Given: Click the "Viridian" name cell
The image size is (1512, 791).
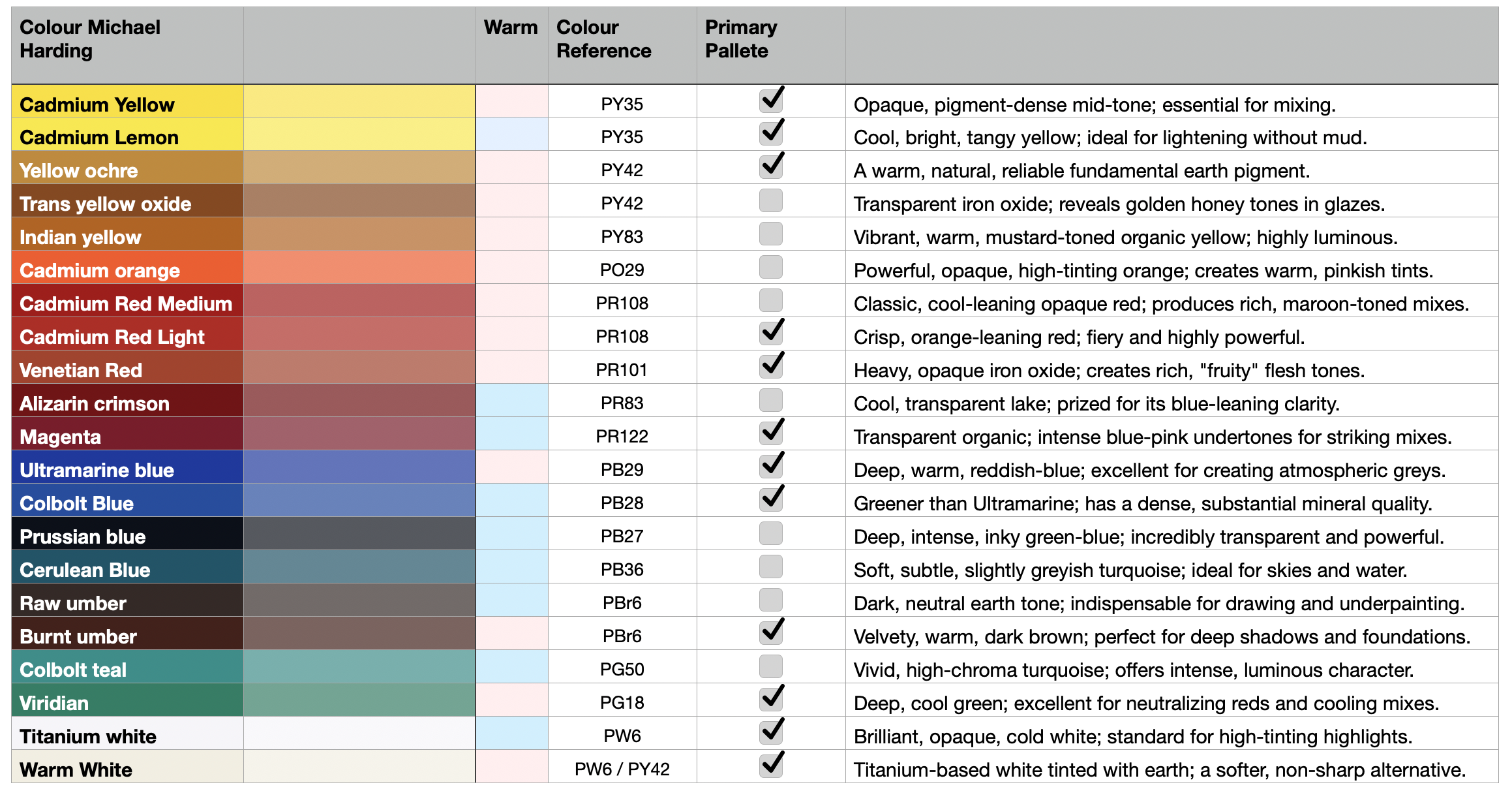Looking at the screenshot, I should tap(127, 700).
